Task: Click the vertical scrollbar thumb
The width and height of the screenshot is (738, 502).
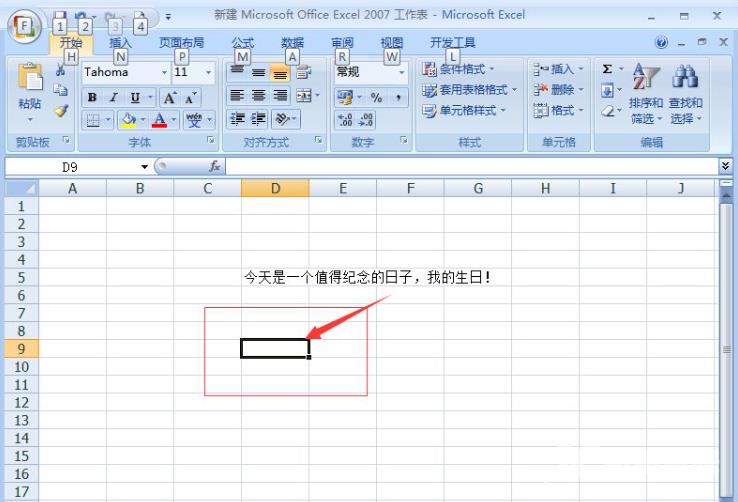Action: pyautogui.click(x=726, y=349)
